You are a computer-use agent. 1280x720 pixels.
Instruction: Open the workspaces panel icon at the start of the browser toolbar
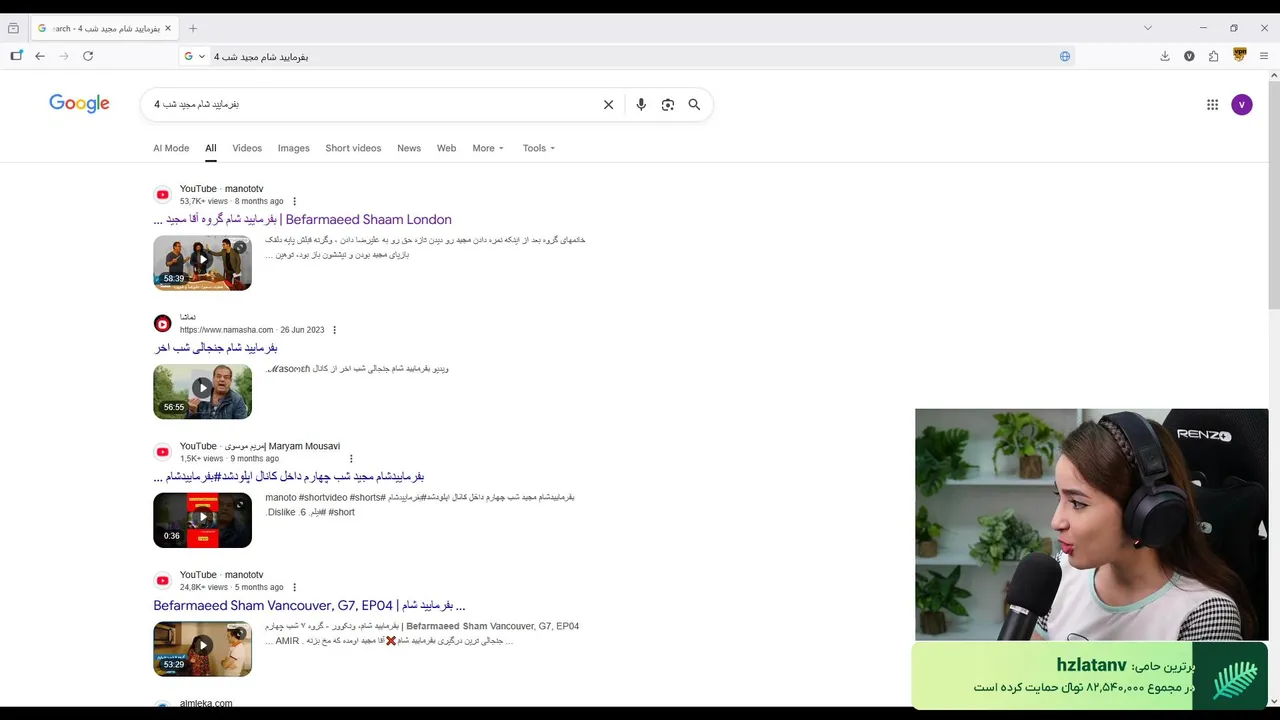coord(16,56)
